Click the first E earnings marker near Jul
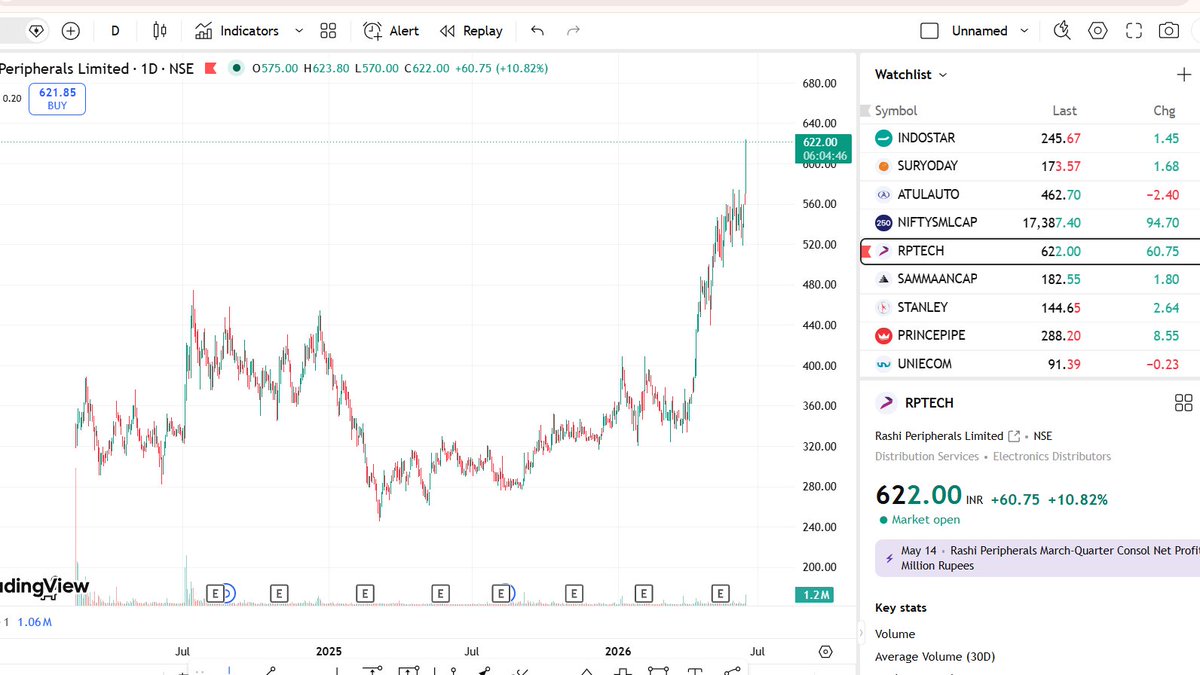 [x=213, y=594]
